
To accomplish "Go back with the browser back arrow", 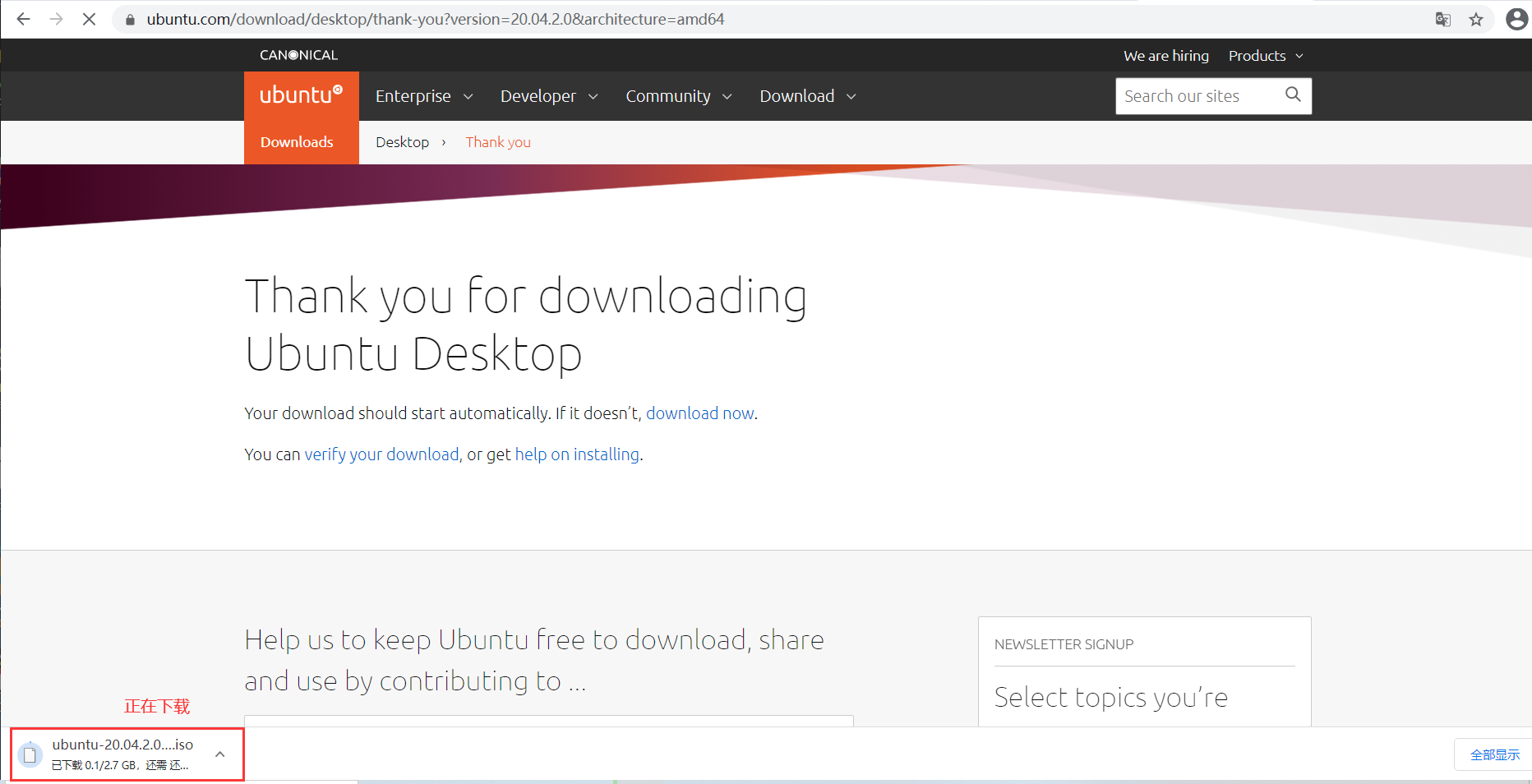I will coord(23,19).
